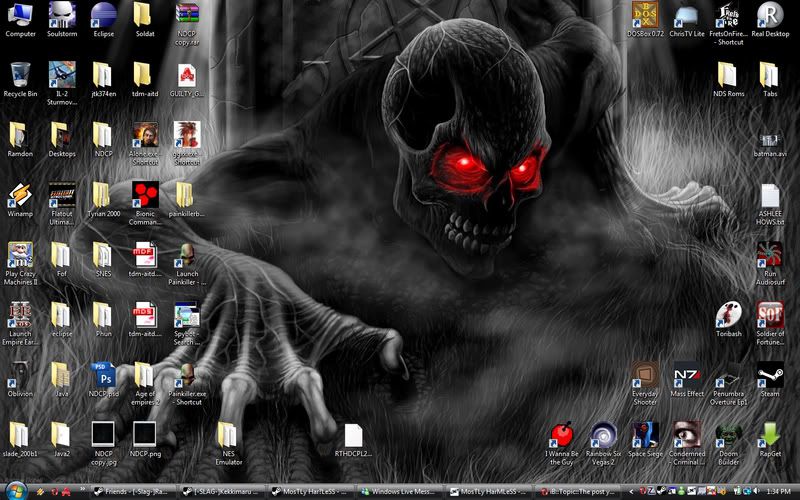Launch Mass Effect N7 shortcut
The height and width of the screenshot is (500, 800).
click(x=687, y=380)
